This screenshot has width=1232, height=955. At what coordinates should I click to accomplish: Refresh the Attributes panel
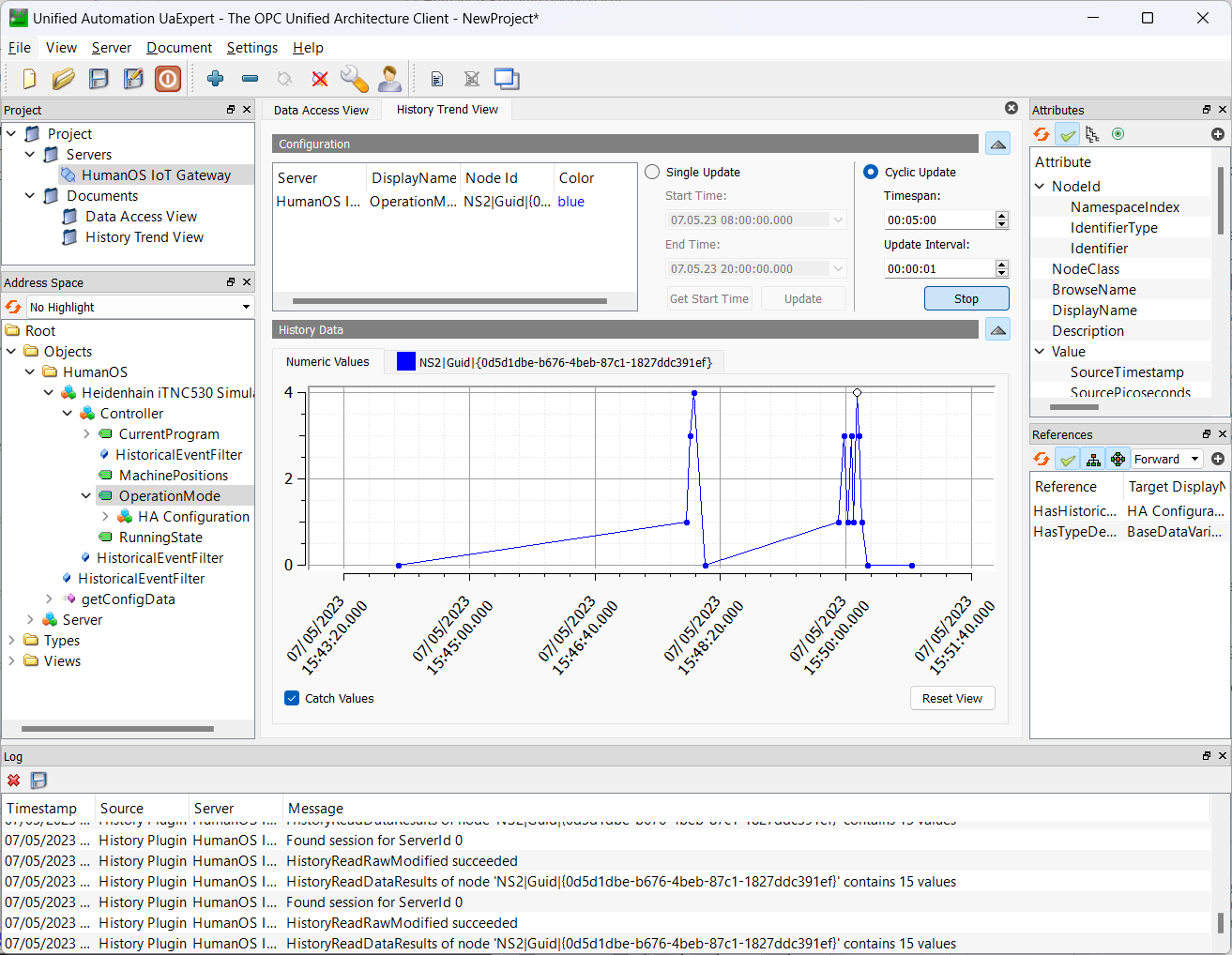pos(1042,134)
